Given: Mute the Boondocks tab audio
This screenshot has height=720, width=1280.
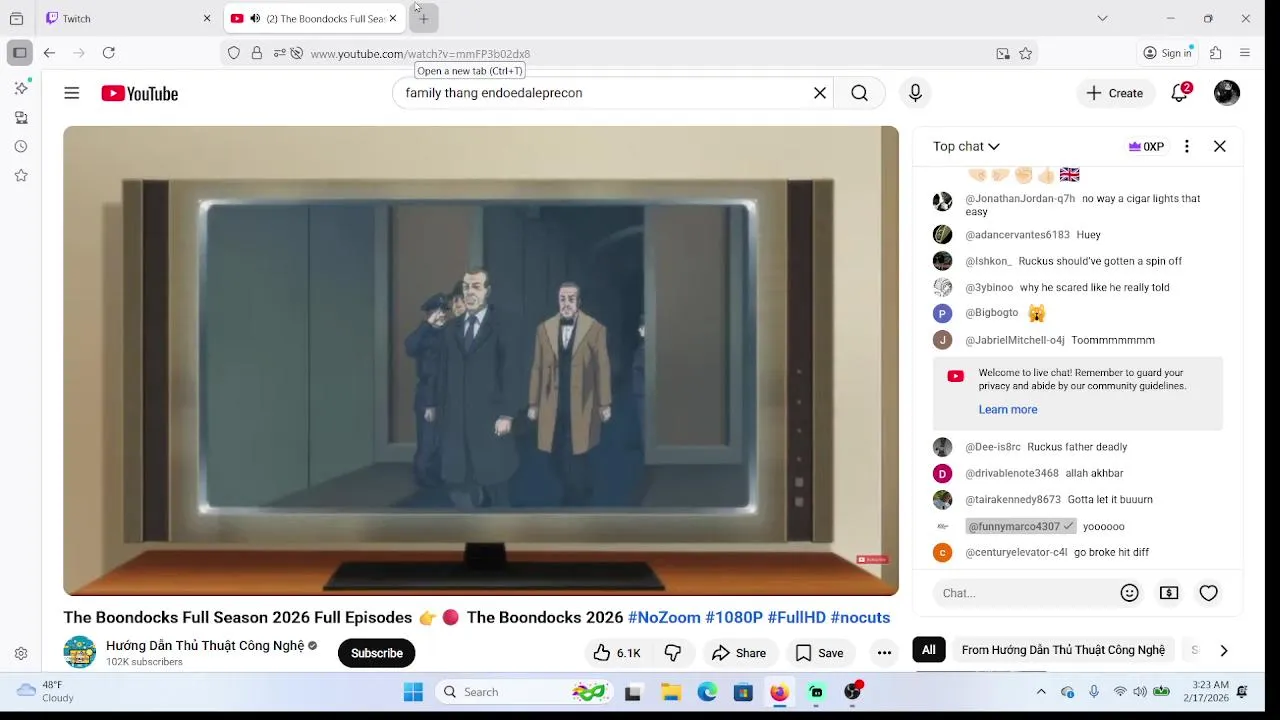Looking at the screenshot, I should point(255,18).
